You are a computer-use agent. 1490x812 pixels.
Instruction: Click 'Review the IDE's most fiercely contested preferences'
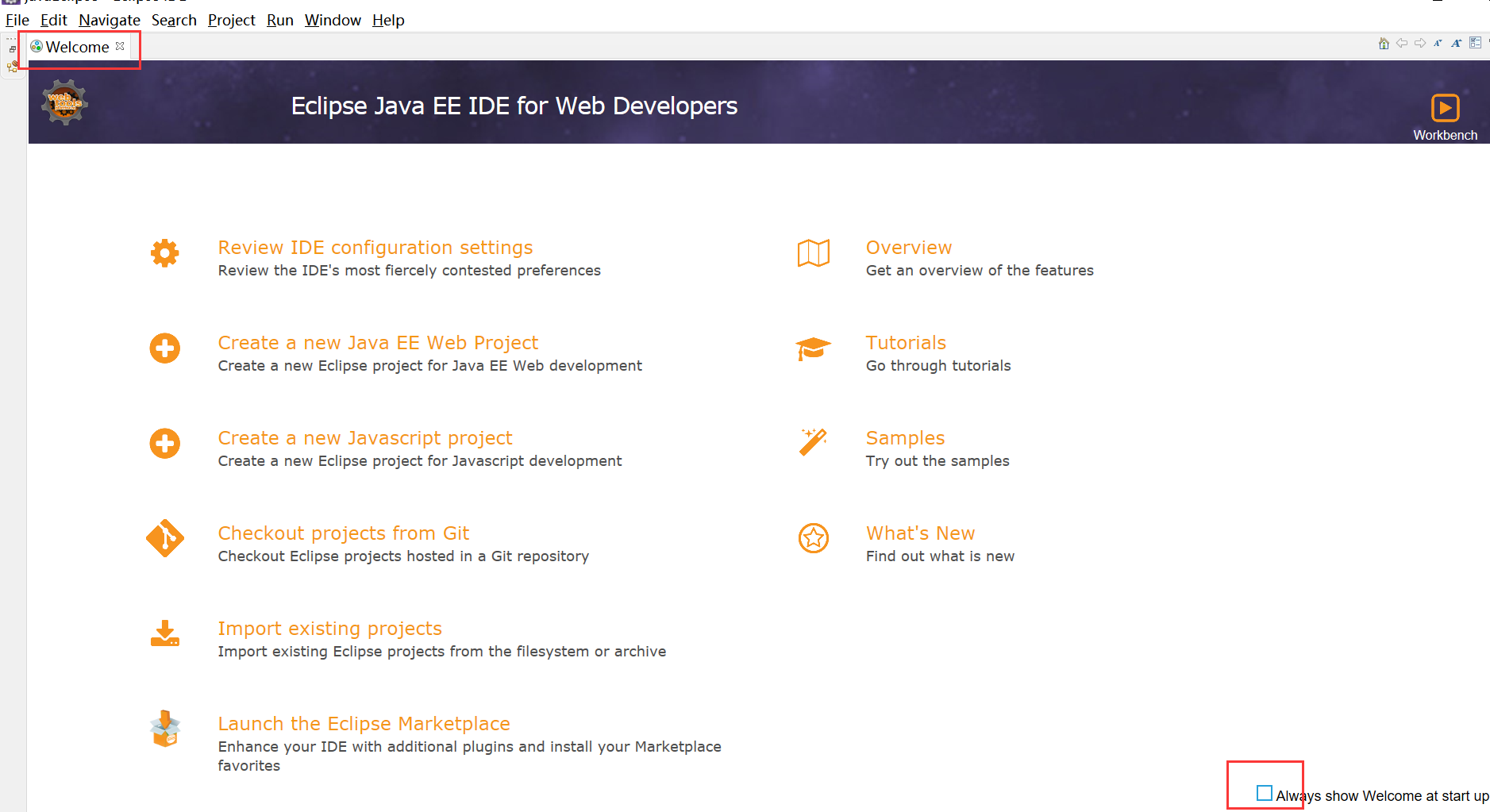[410, 271]
